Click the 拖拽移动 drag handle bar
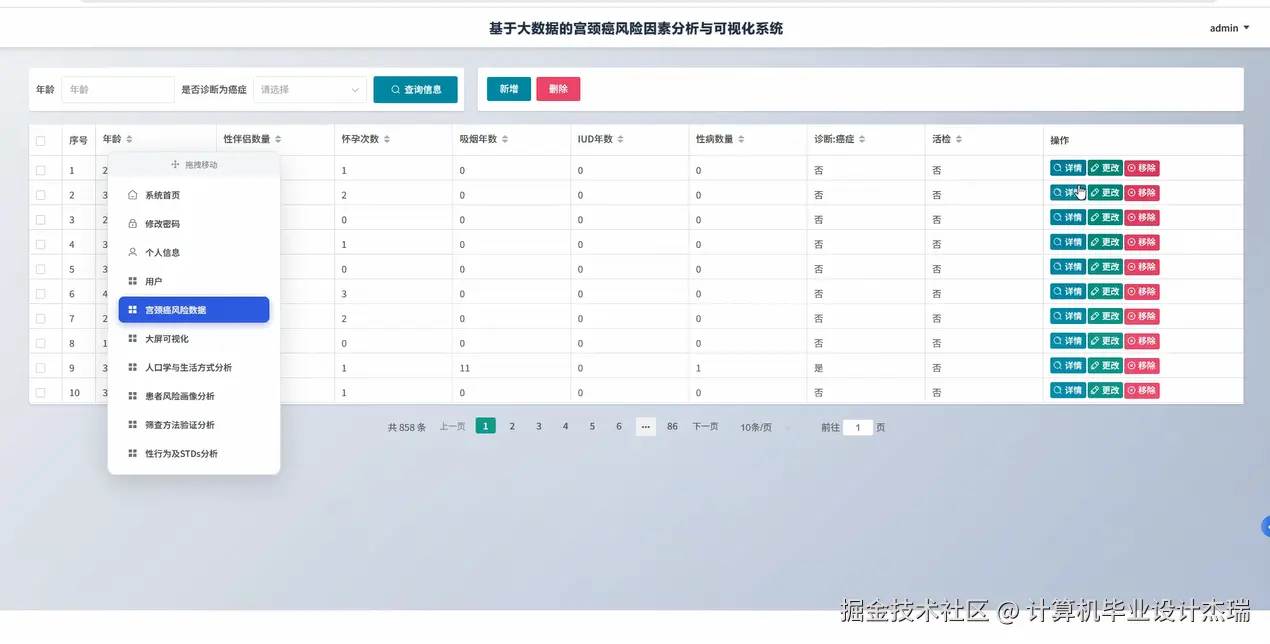 pos(194,164)
